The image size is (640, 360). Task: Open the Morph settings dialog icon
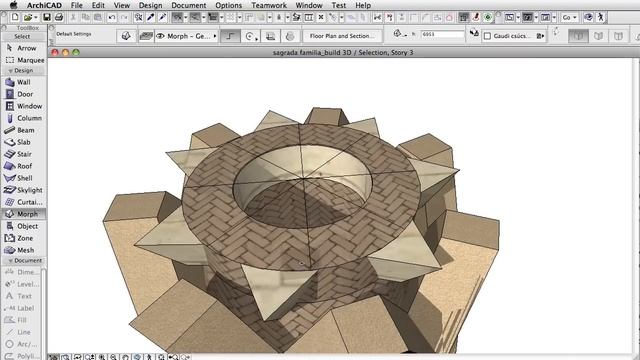pyautogui.click(x=126, y=36)
